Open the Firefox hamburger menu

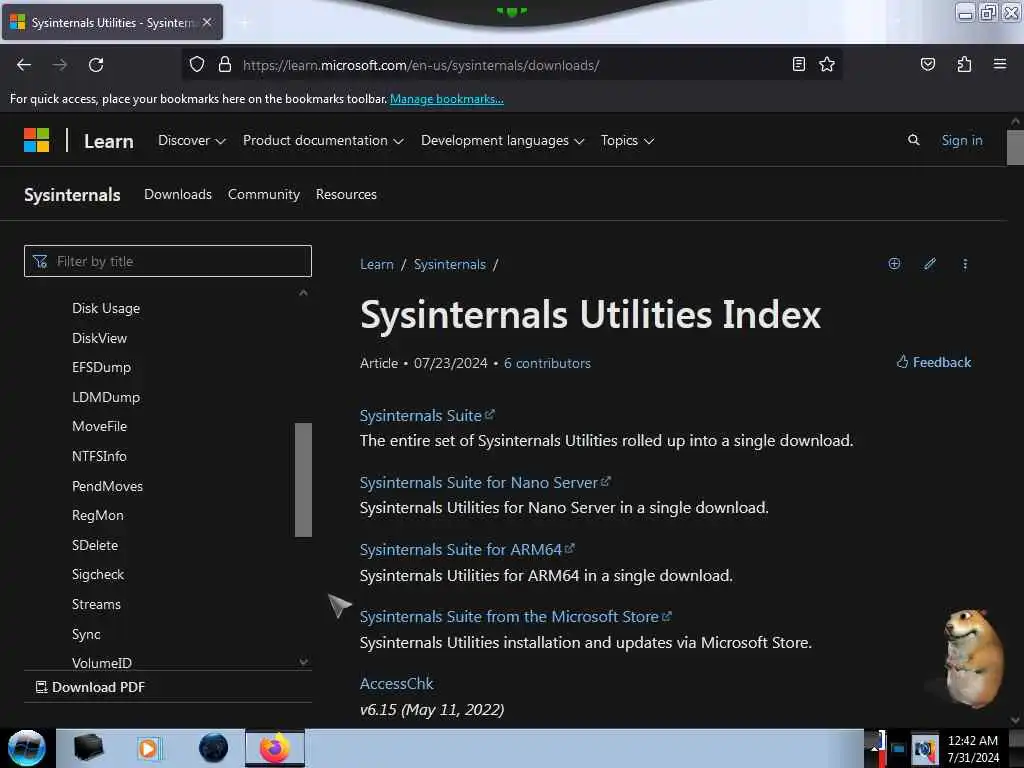point(999,64)
